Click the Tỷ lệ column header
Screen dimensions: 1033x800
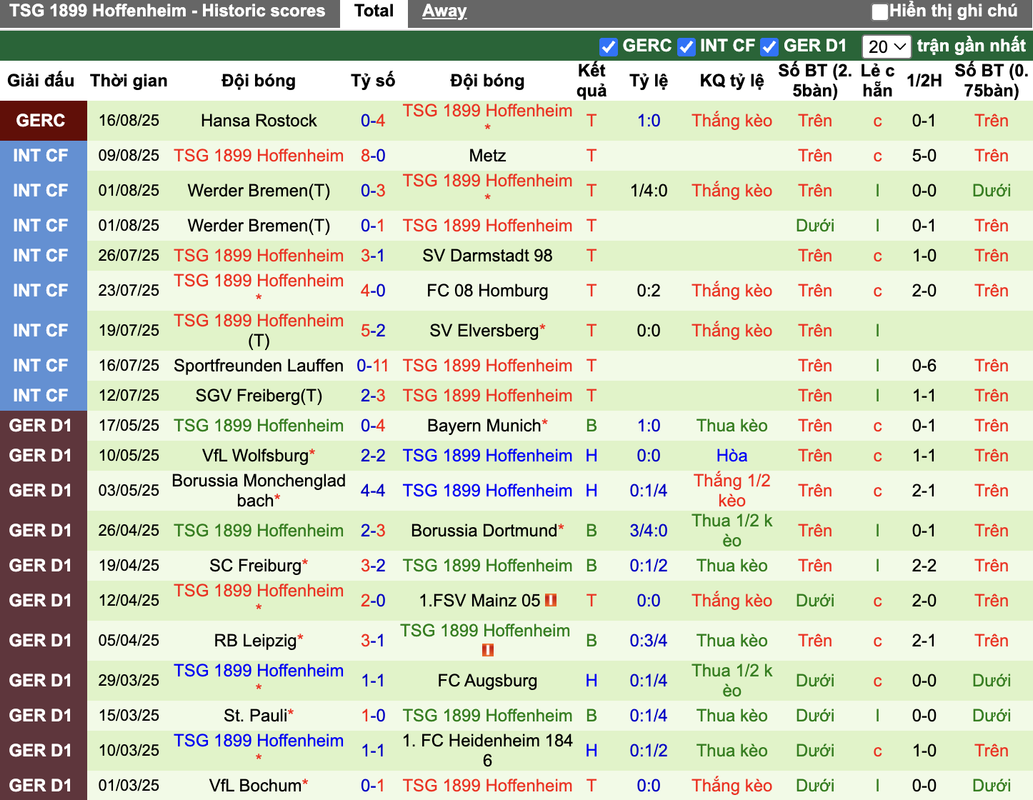(x=648, y=80)
